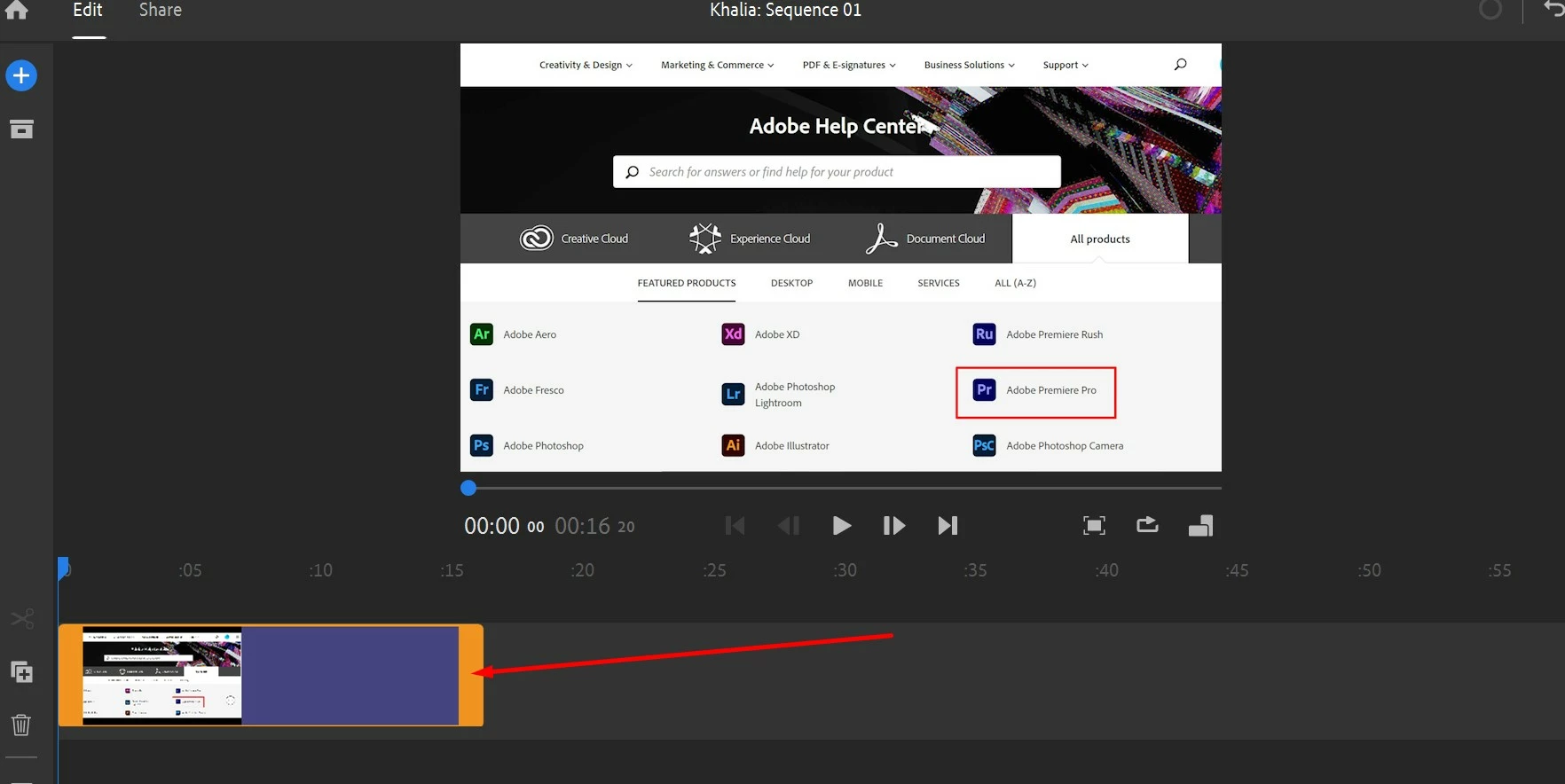This screenshot has height=784, width=1565.
Task: Open the Adobe Premiere Rush link
Action: (x=1055, y=334)
